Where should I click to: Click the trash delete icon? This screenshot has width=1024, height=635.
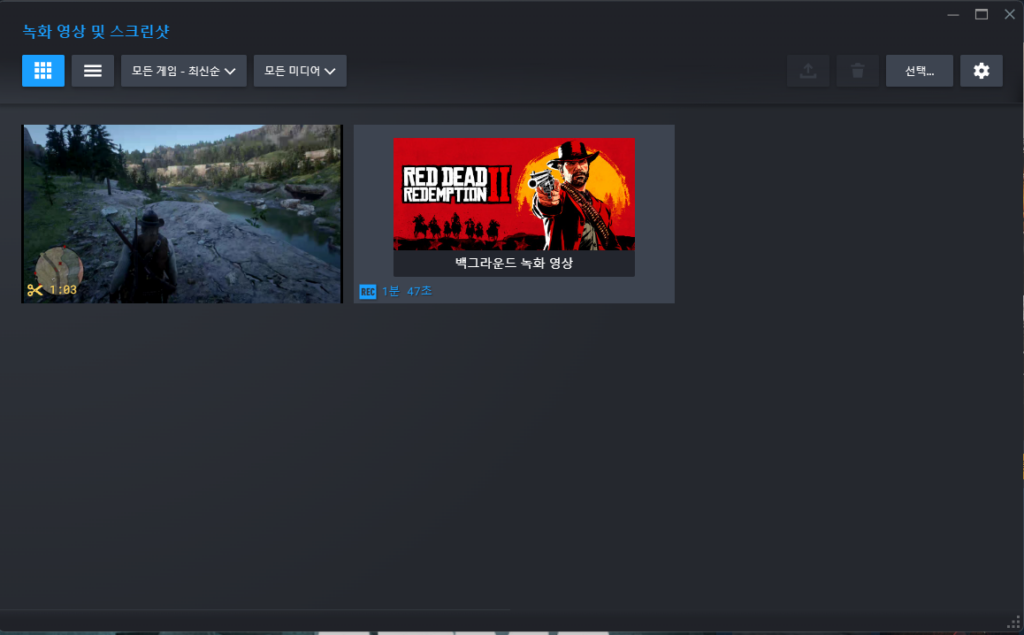[x=857, y=71]
